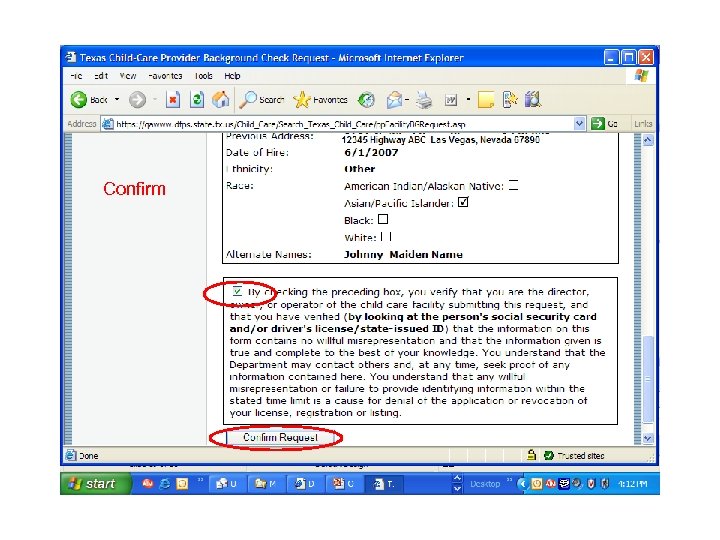Open the Favorites menu
This screenshot has height=540, width=720.
[x=165, y=76]
